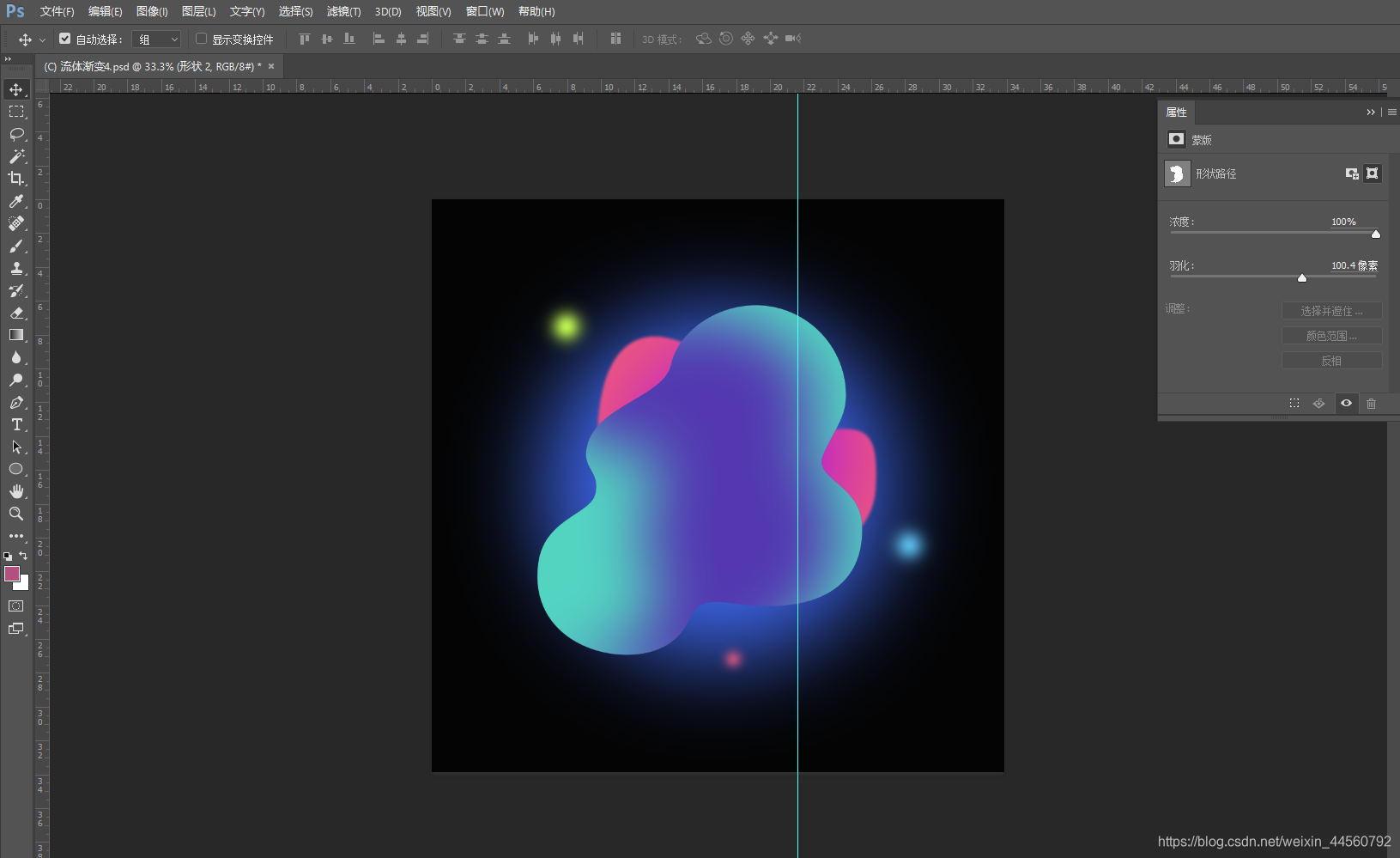Screen dimensions: 1400x858
Task: Enable the 显示变换控件 checkbox
Action: (201, 39)
